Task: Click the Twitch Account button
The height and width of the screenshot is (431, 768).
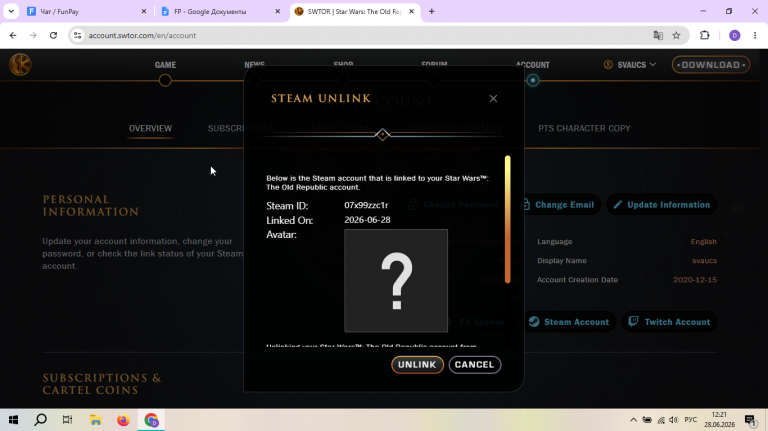Action: click(670, 322)
